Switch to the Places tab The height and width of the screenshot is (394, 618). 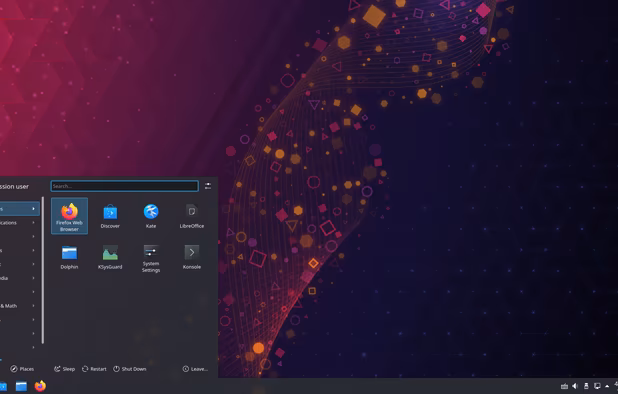[x=22, y=369]
